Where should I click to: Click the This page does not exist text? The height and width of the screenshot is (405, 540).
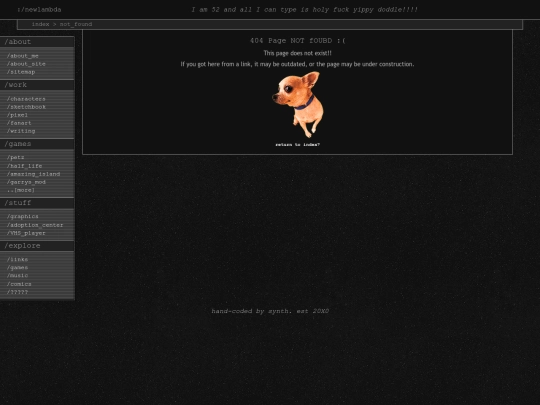(x=298, y=53)
